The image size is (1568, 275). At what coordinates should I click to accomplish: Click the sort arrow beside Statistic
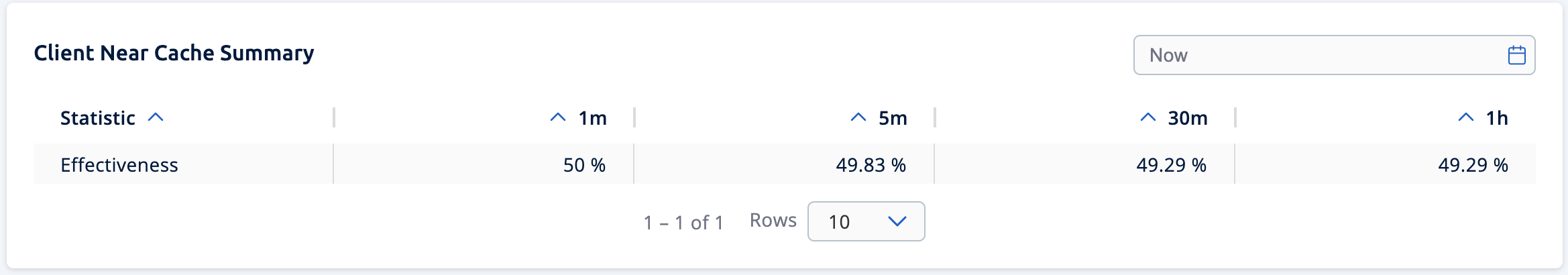pos(156,117)
